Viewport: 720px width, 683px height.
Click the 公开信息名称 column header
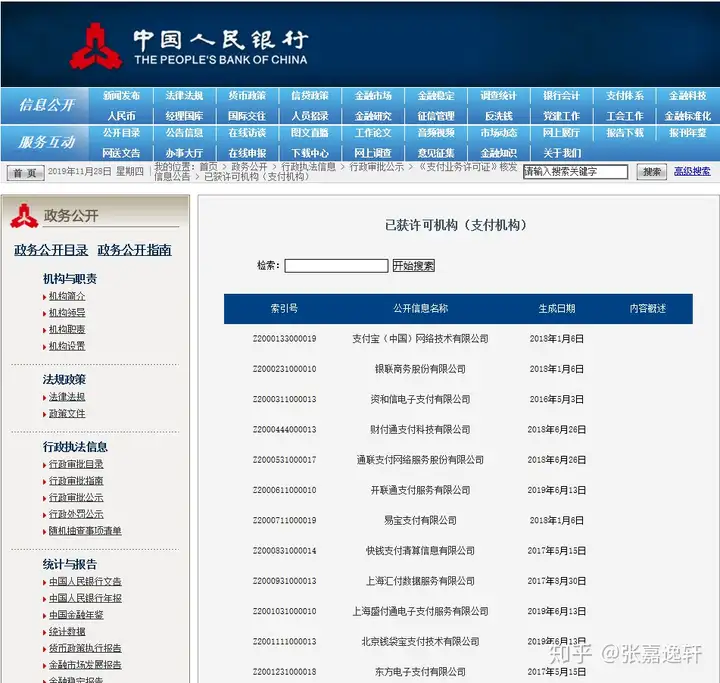click(420, 308)
